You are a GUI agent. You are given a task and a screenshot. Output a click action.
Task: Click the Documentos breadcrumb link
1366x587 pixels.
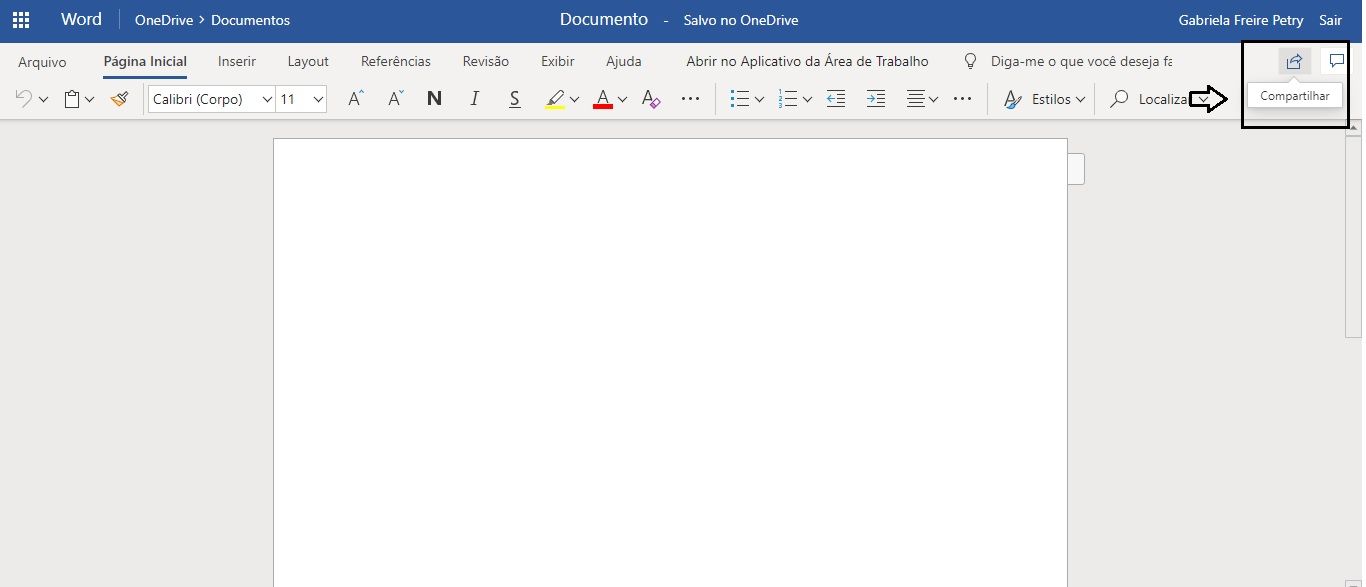pos(251,20)
